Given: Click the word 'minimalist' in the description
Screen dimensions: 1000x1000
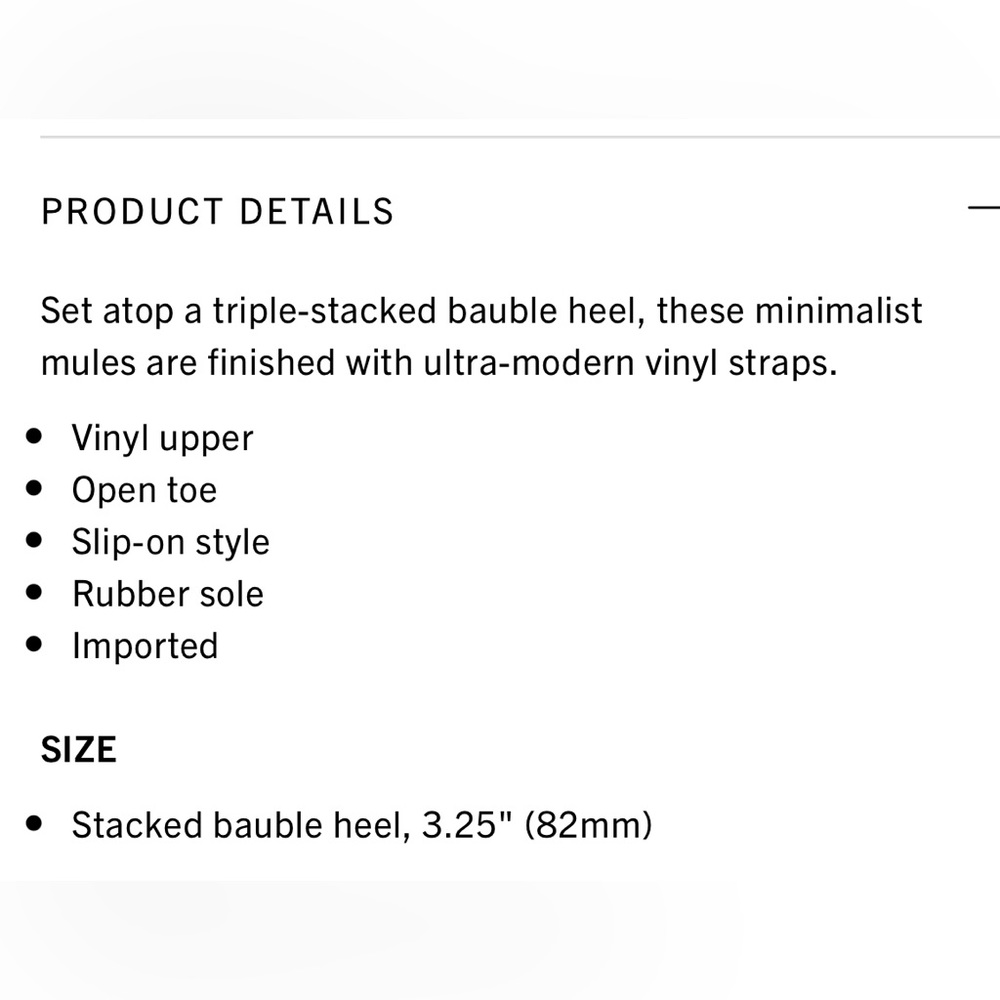Looking at the screenshot, I should (x=838, y=311).
